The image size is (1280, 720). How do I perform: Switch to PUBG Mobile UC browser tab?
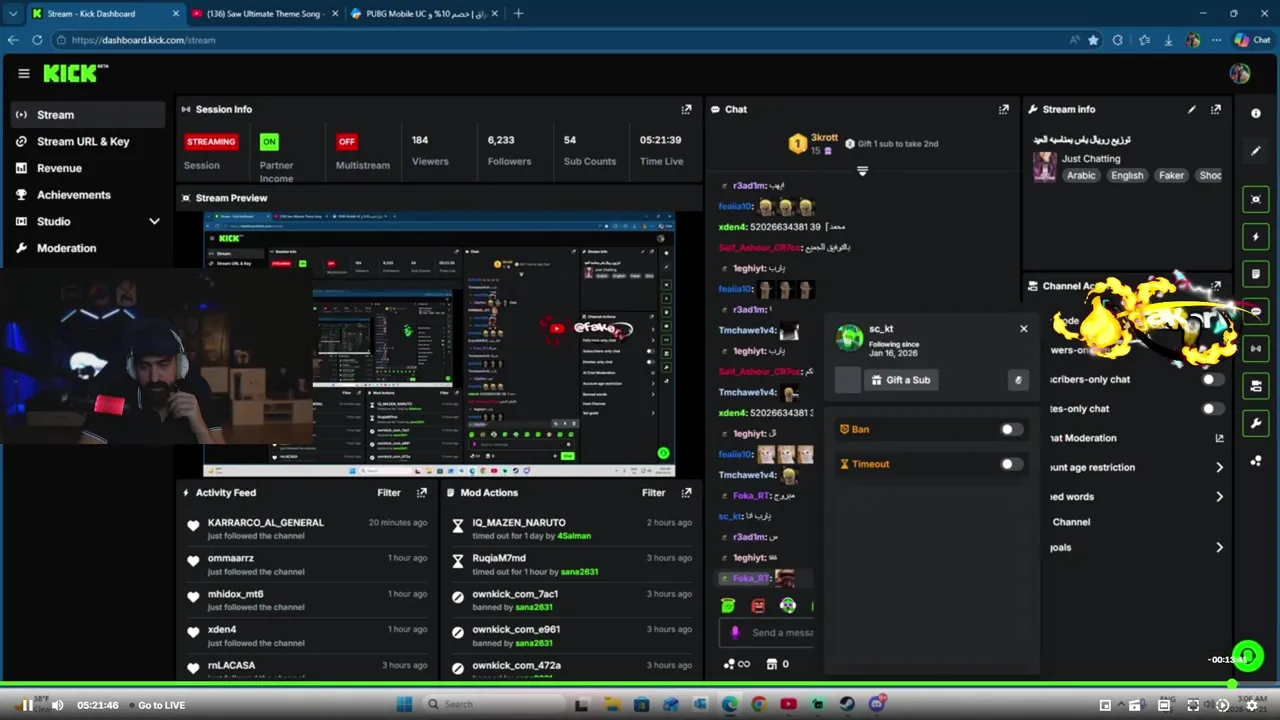pyautogui.click(x=424, y=14)
